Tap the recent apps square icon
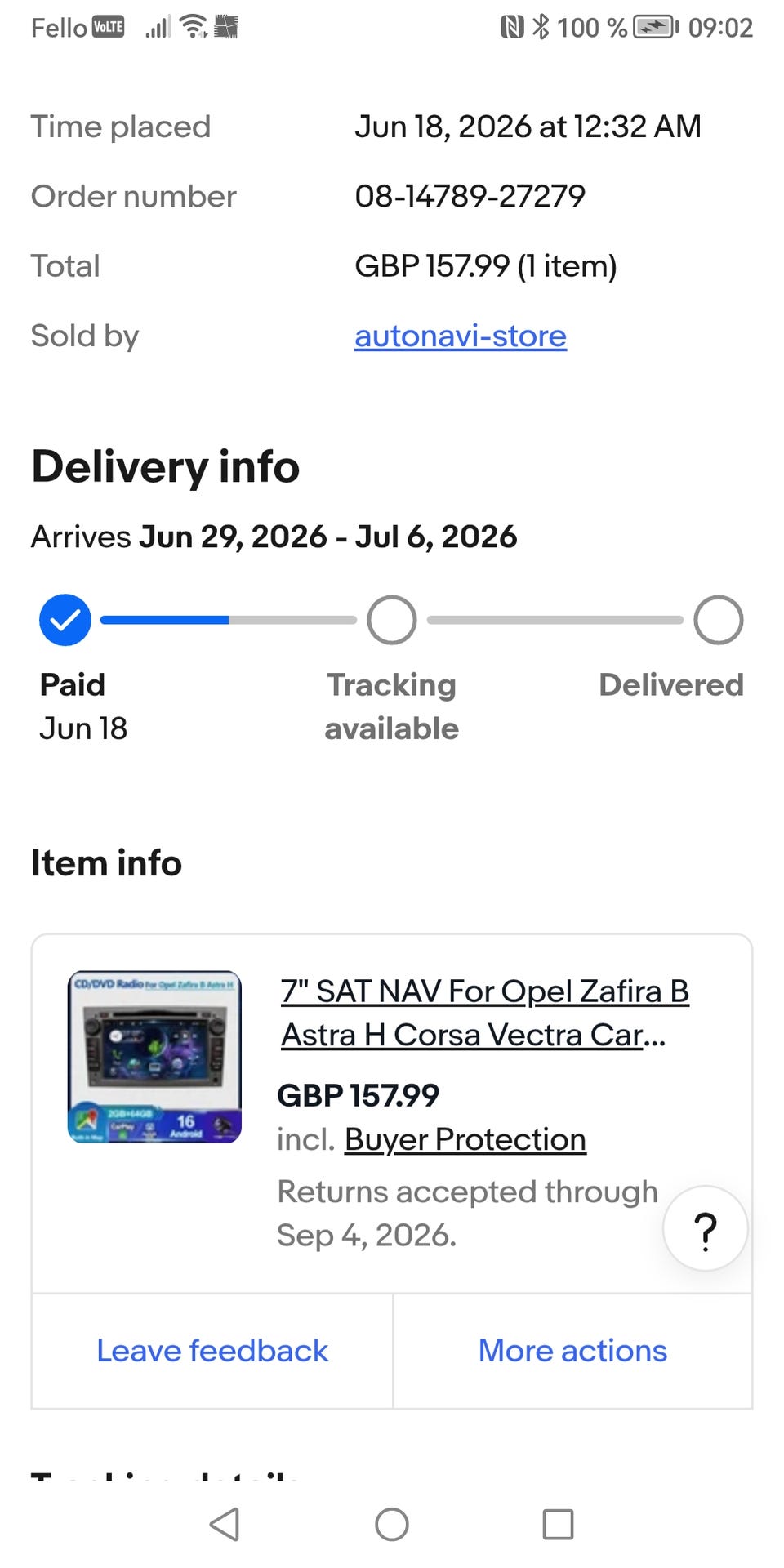 [558, 1524]
